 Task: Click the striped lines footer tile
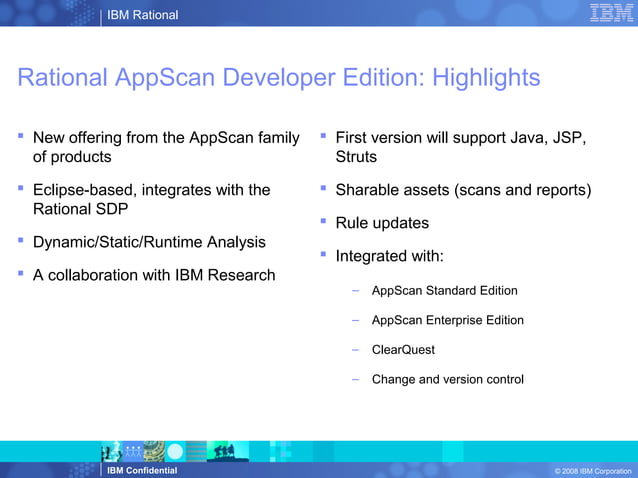[x=196, y=451]
